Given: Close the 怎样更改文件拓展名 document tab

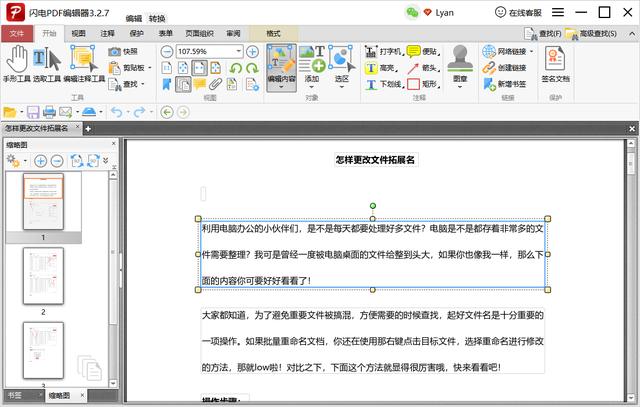Looking at the screenshot, I should [76, 128].
